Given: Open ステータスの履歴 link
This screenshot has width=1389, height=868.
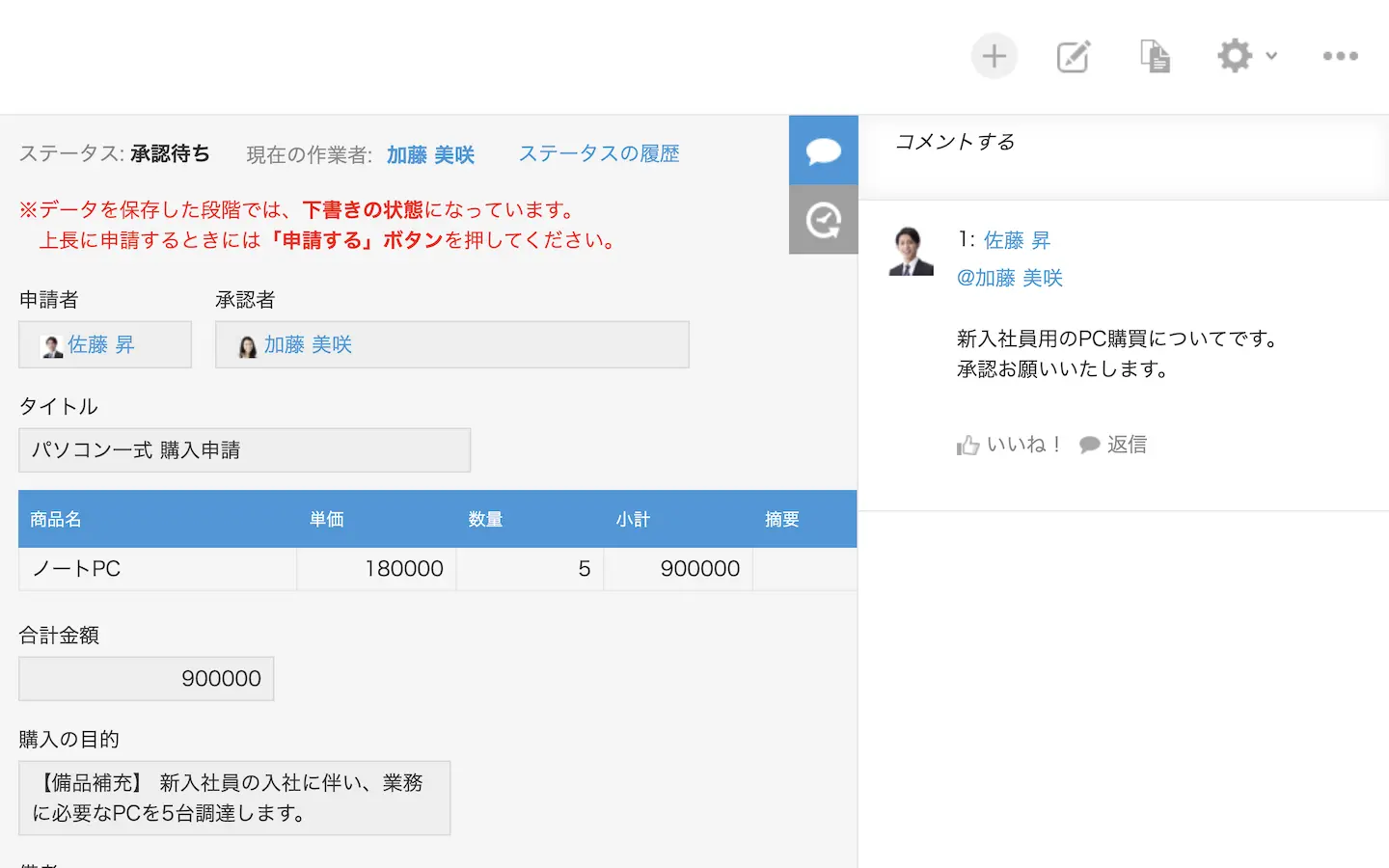Looking at the screenshot, I should pos(599,154).
